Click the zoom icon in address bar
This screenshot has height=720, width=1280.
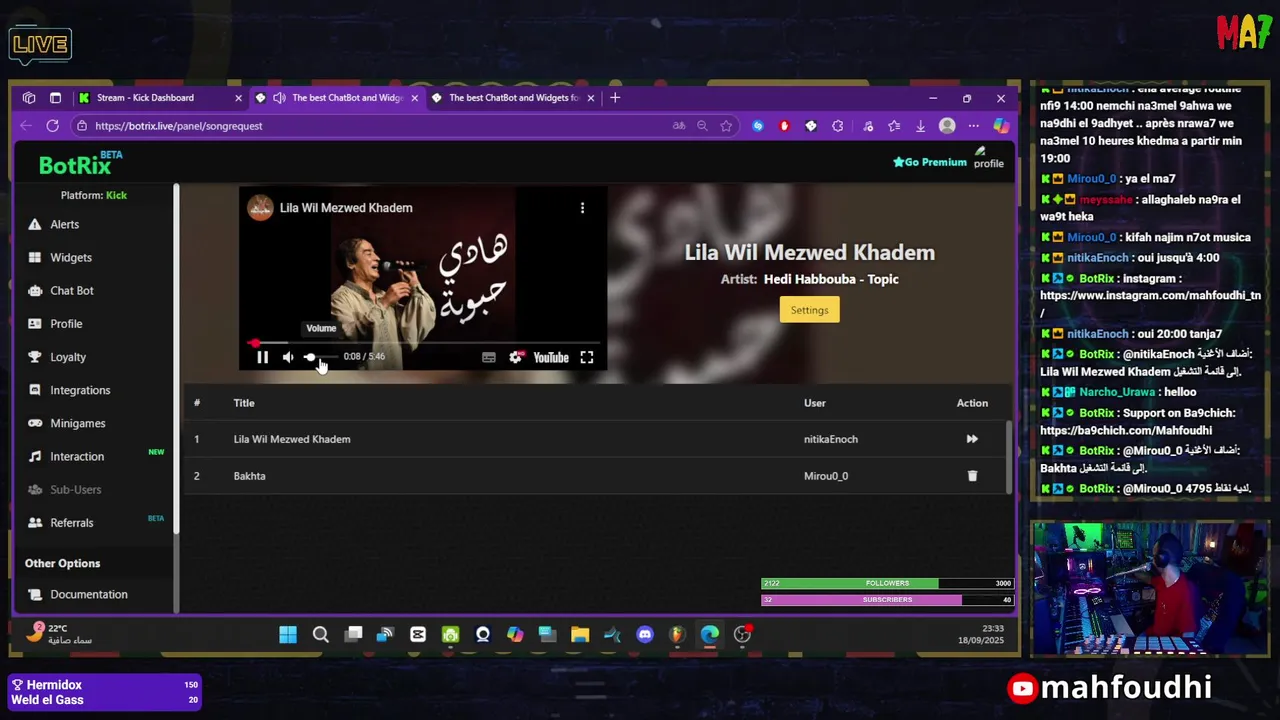(x=702, y=126)
